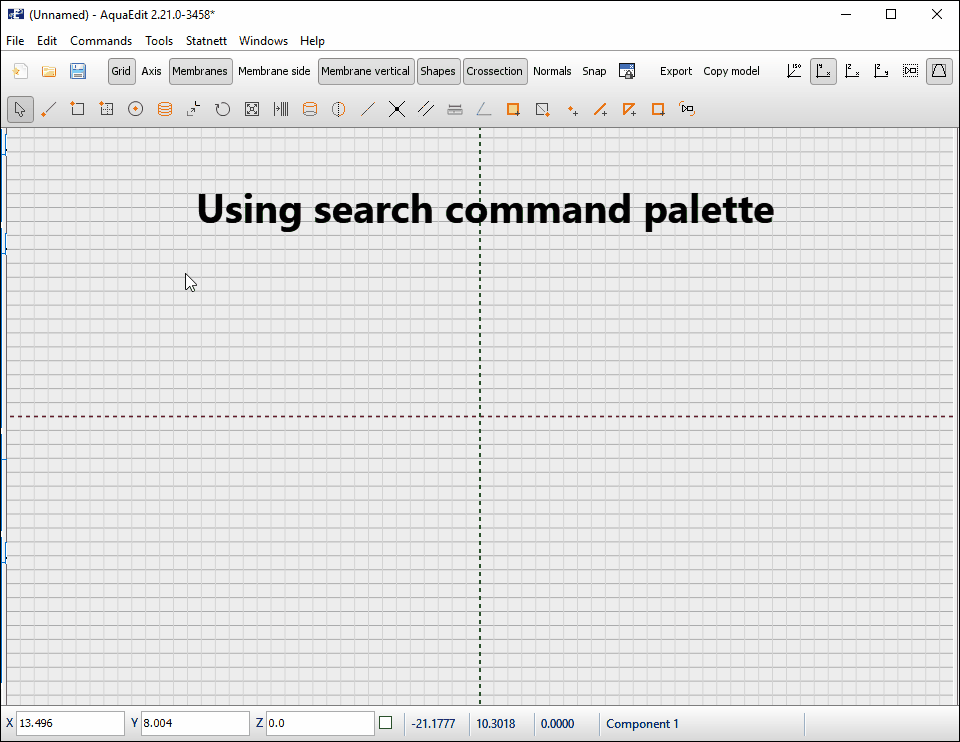960x742 pixels.
Task: Toggle the perspective trapezoid view button
Action: pos(939,71)
